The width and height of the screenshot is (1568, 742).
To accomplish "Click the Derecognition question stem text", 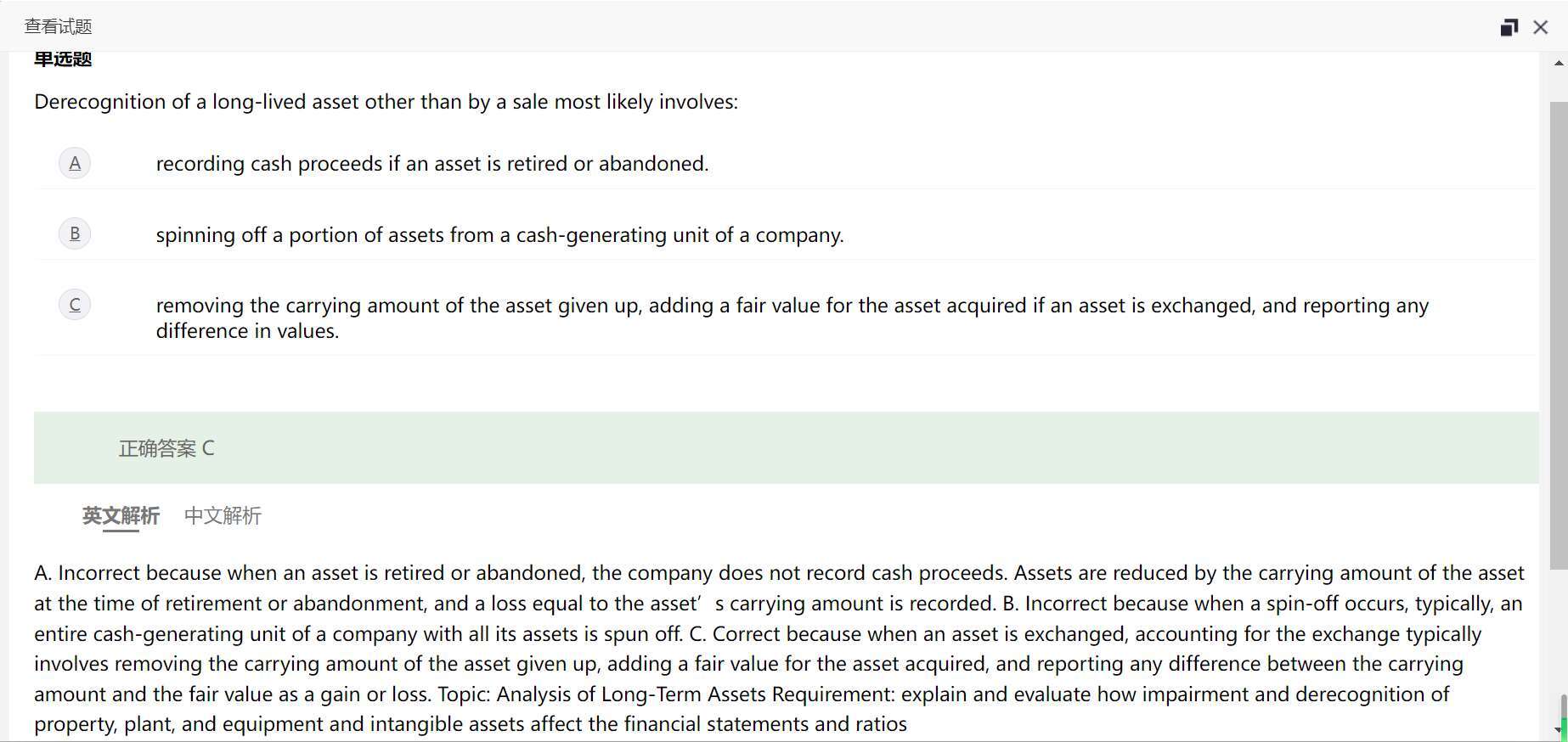I will coord(386,102).
